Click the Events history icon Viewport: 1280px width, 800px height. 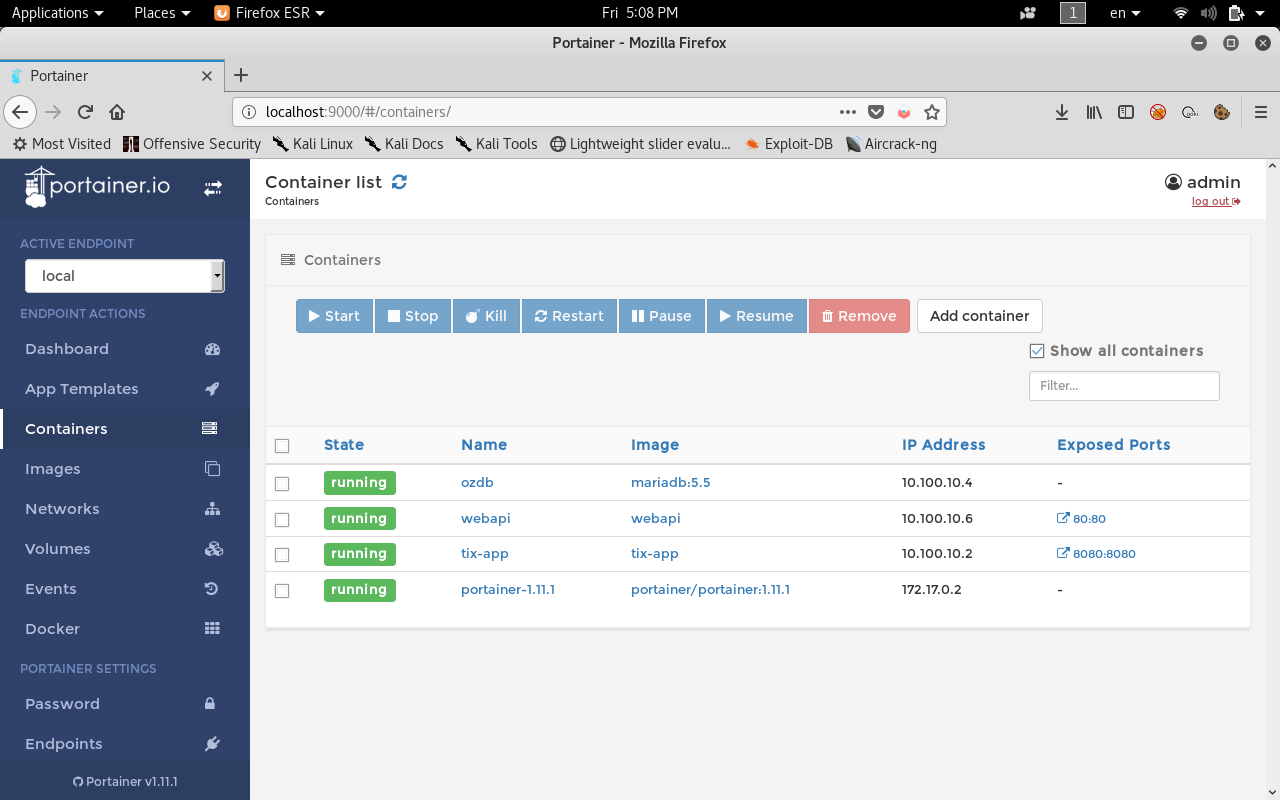pyautogui.click(x=211, y=589)
